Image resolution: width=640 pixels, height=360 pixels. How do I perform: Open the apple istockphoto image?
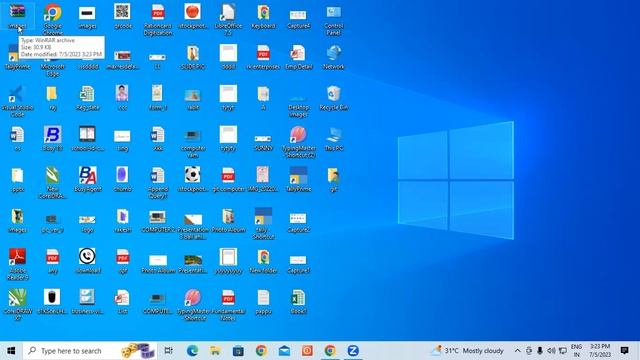(x=193, y=16)
